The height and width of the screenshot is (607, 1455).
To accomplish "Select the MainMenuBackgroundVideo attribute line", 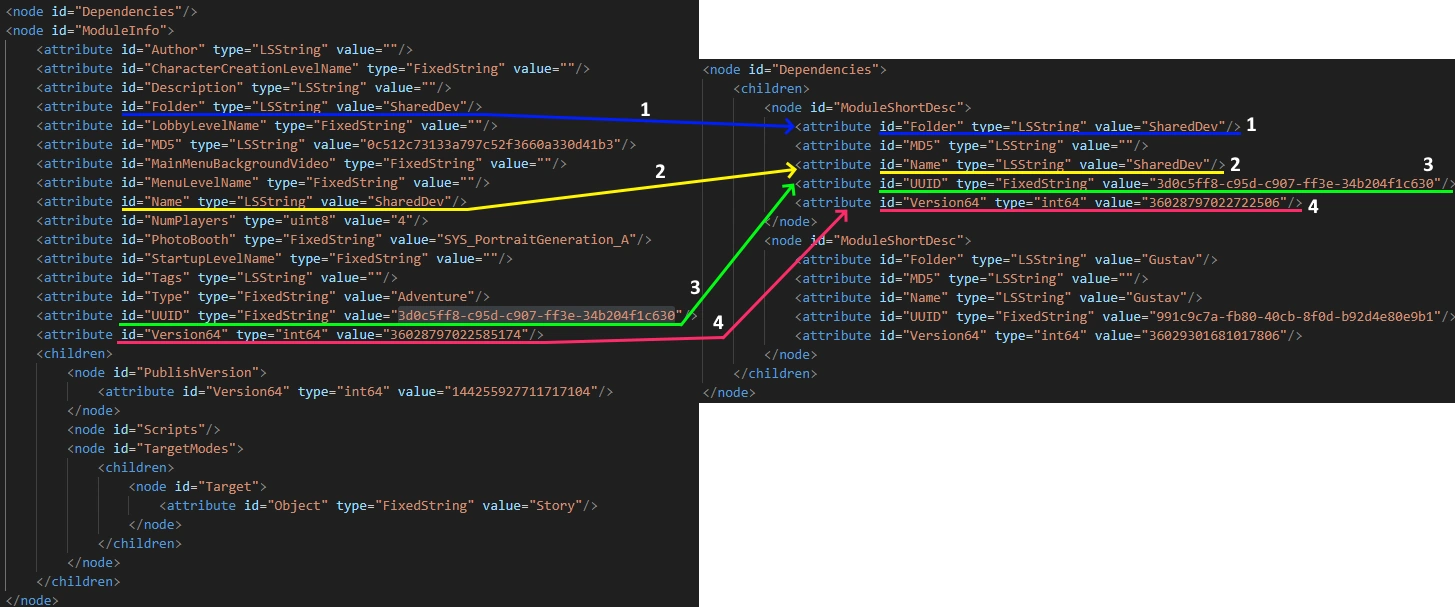I will click(302, 164).
